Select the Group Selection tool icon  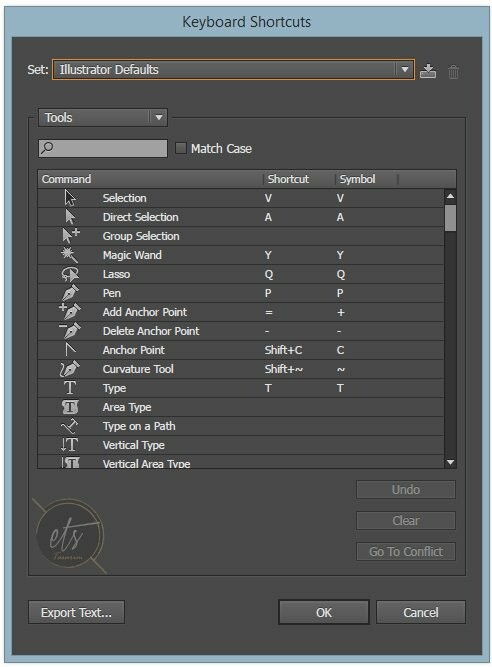pyautogui.click(x=71, y=235)
